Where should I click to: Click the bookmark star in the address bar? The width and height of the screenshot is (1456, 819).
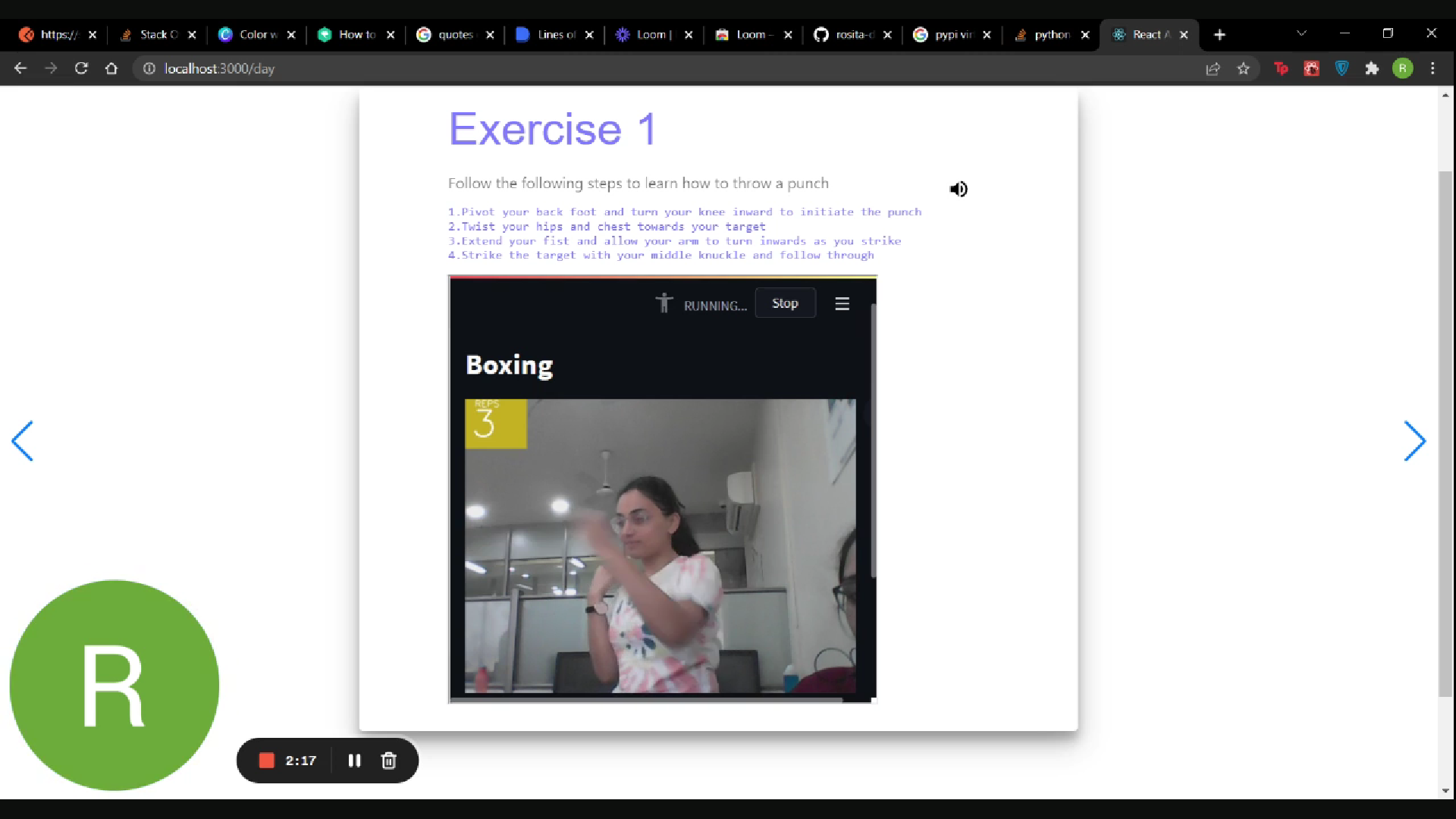click(1244, 68)
